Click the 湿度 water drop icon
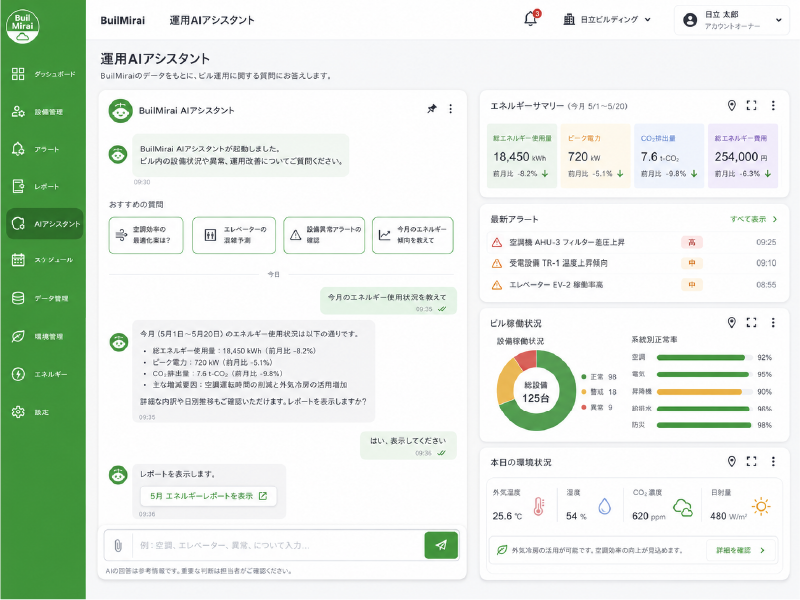800x600 pixels. coord(605,506)
